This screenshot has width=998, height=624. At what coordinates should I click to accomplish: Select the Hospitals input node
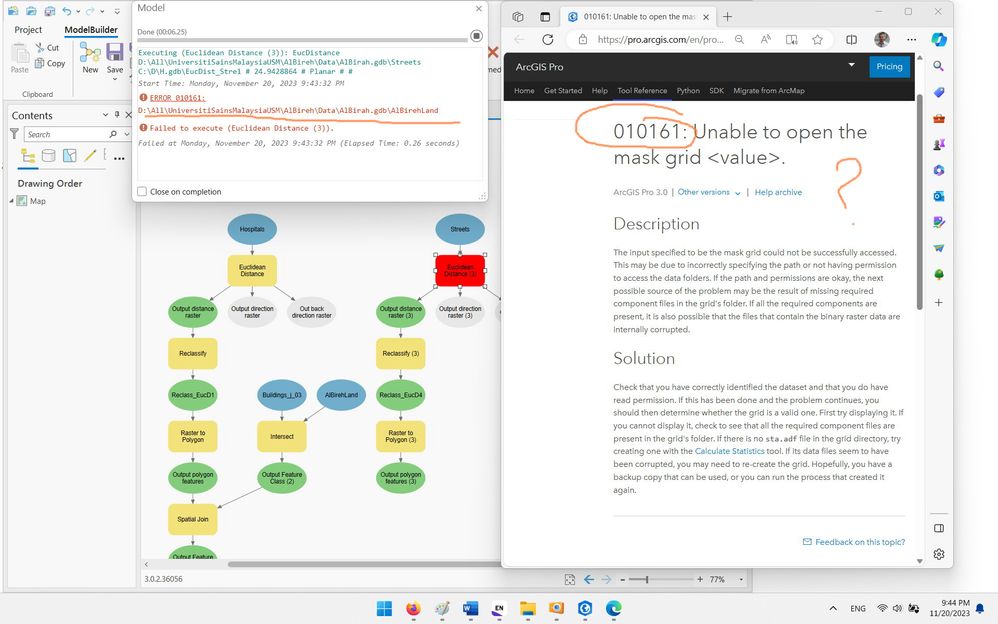(252, 229)
